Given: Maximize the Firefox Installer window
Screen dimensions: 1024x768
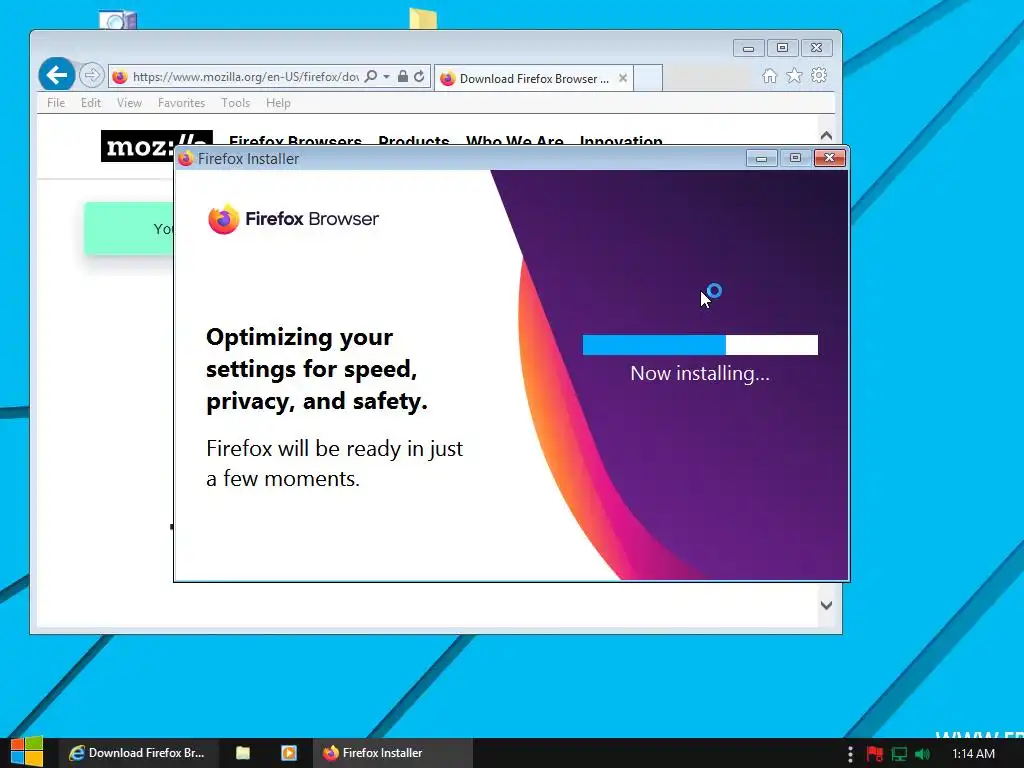Looking at the screenshot, I should point(795,158).
